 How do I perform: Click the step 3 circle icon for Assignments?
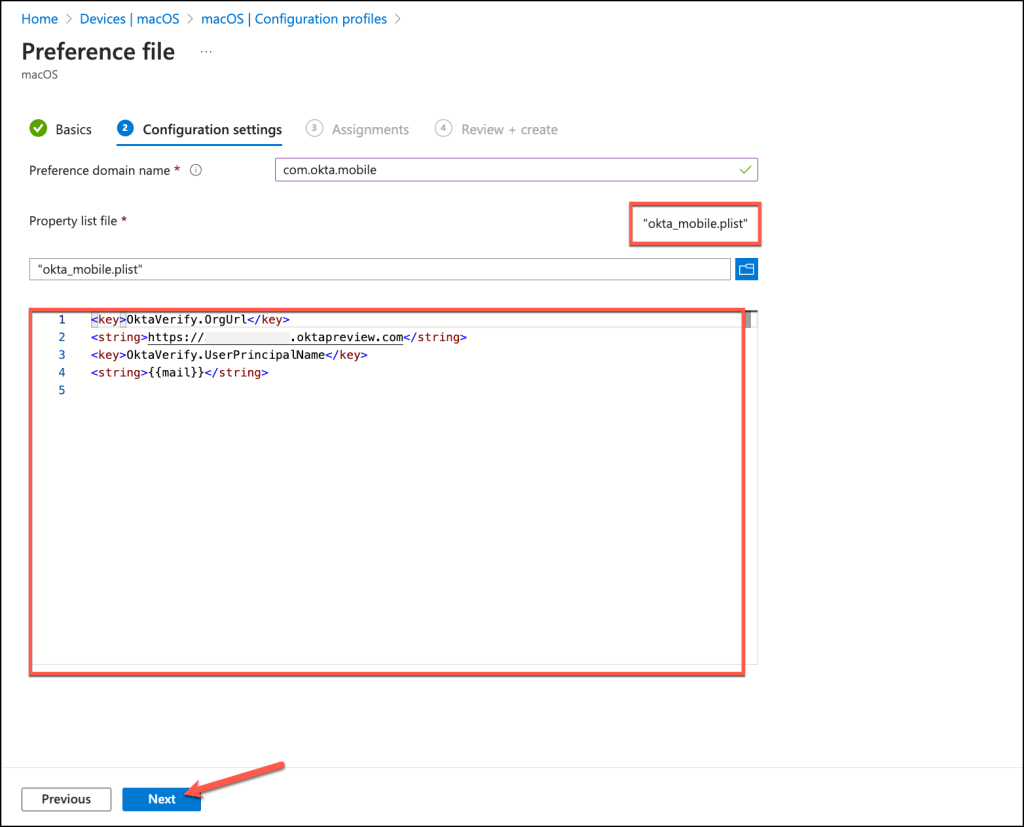pos(314,129)
